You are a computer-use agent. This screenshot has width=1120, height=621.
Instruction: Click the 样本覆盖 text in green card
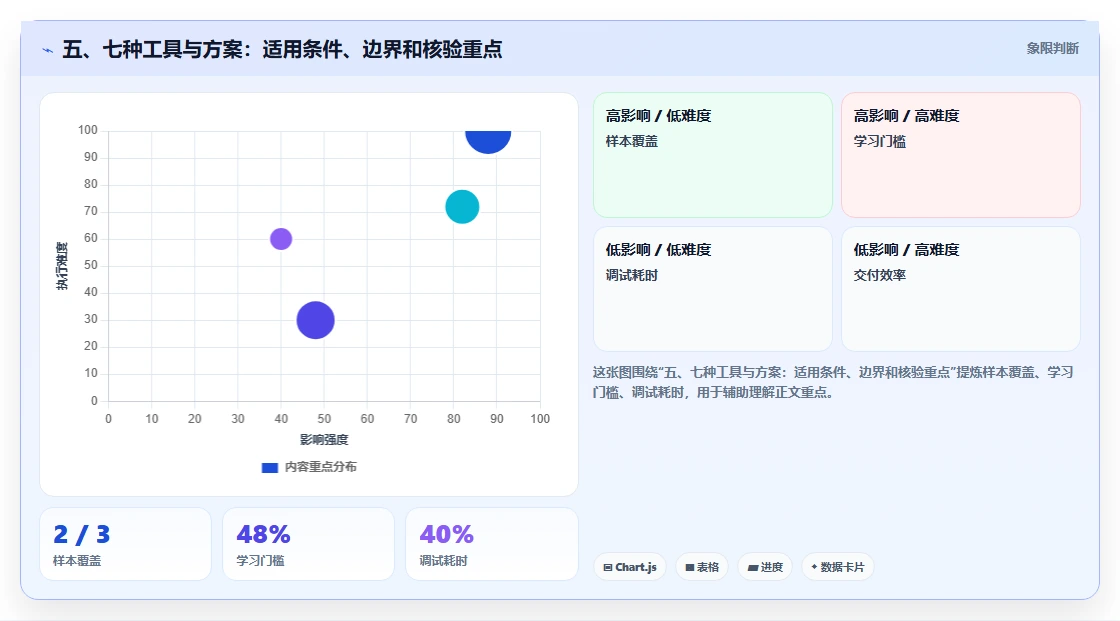[x=631, y=141]
